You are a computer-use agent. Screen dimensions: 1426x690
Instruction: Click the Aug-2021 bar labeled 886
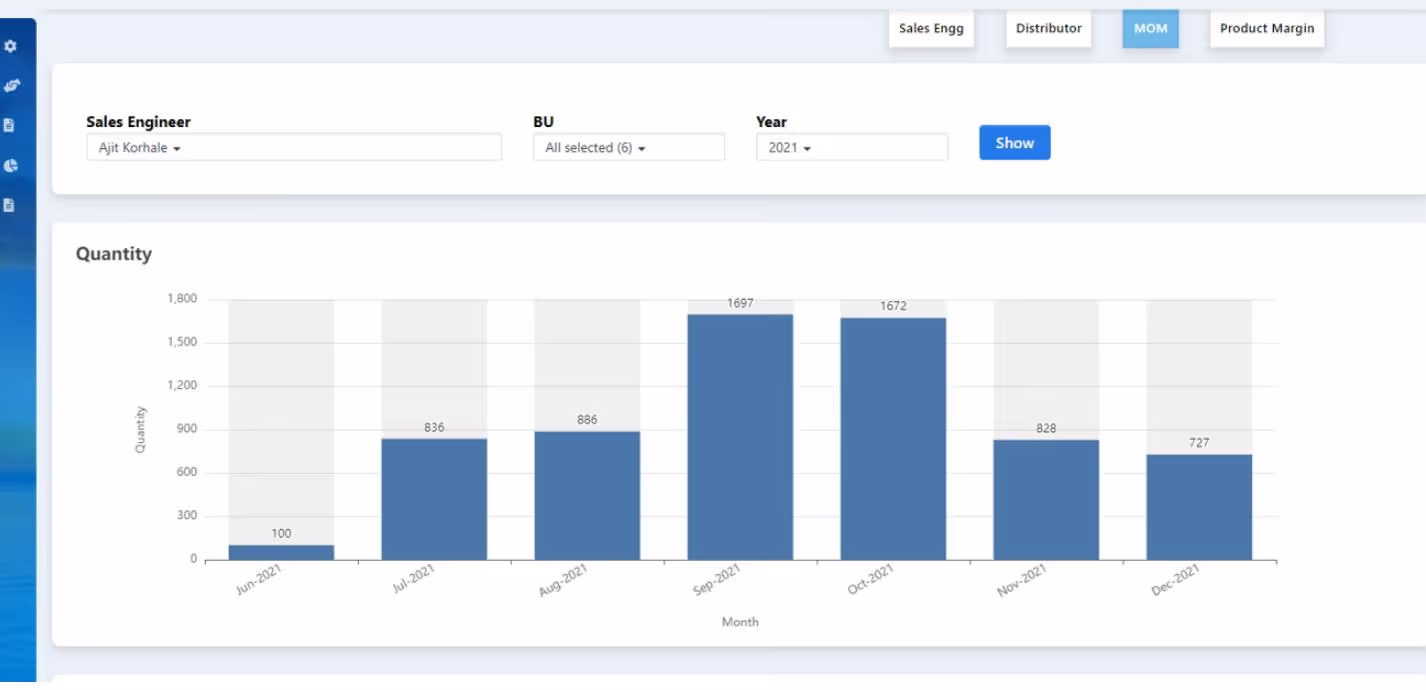tap(587, 495)
